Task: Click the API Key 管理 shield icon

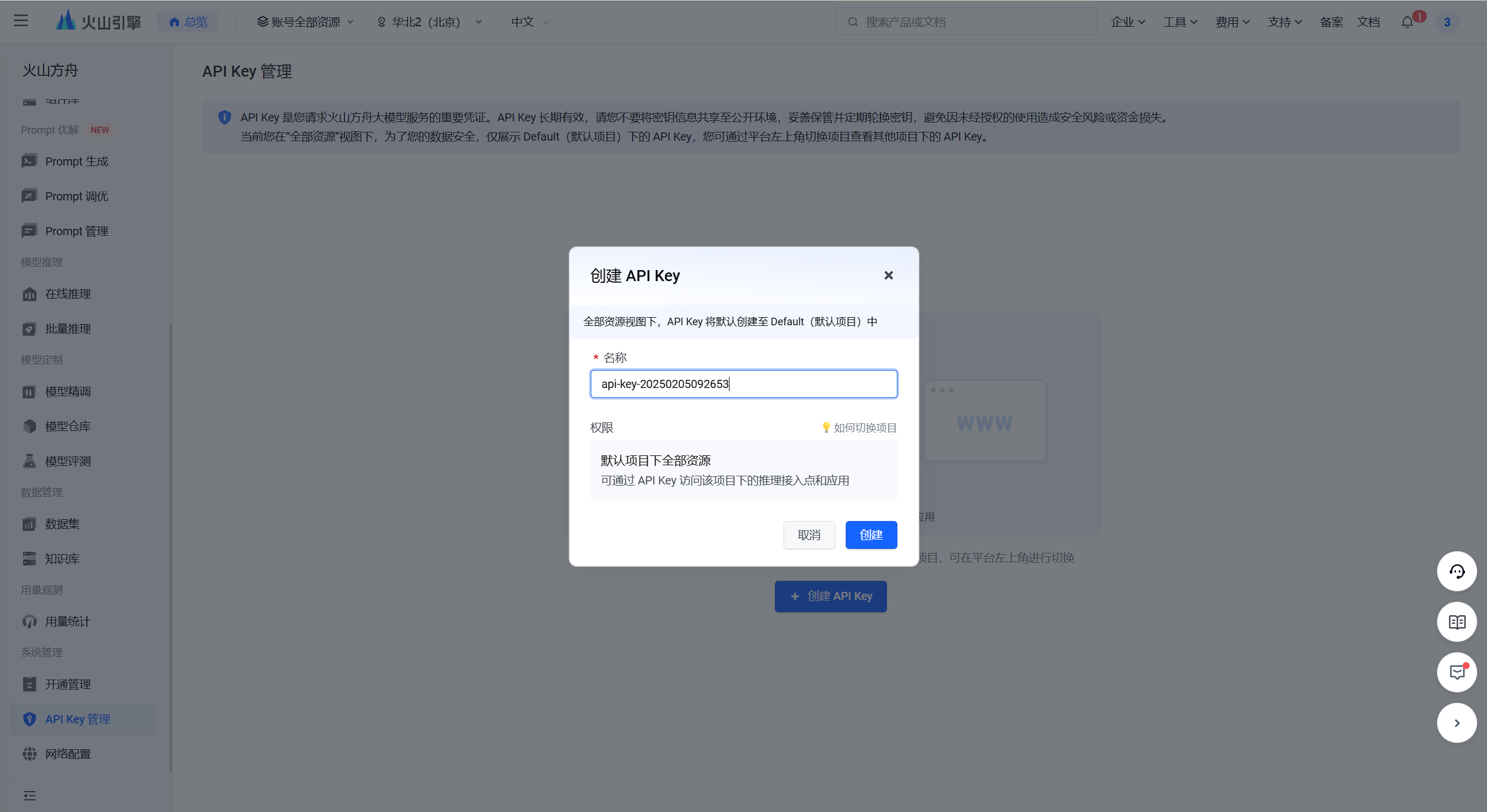Action: (x=29, y=719)
